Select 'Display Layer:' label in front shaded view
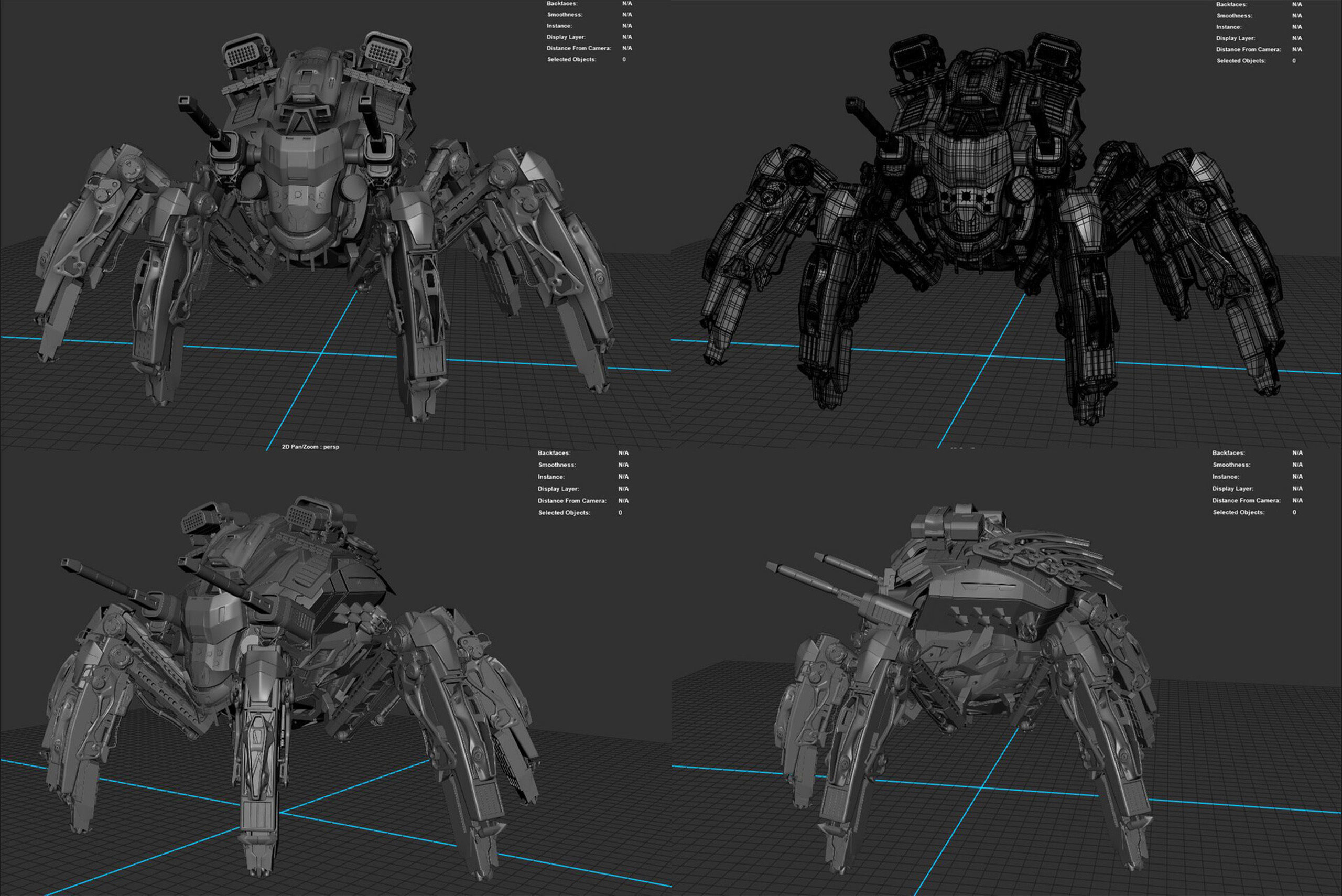1342x896 pixels. click(566, 37)
